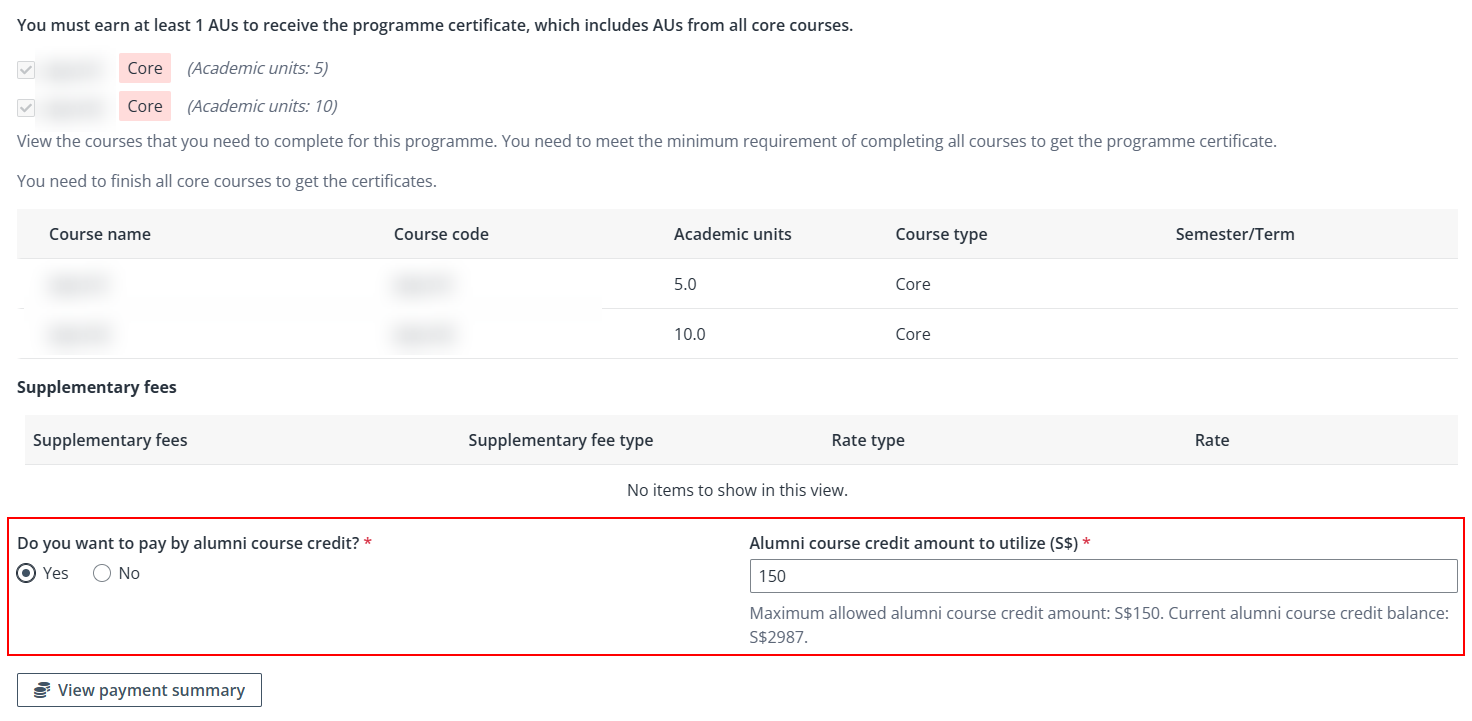Click the Rate column header
Viewport: 1472px width, 721px height.
click(1211, 440)
